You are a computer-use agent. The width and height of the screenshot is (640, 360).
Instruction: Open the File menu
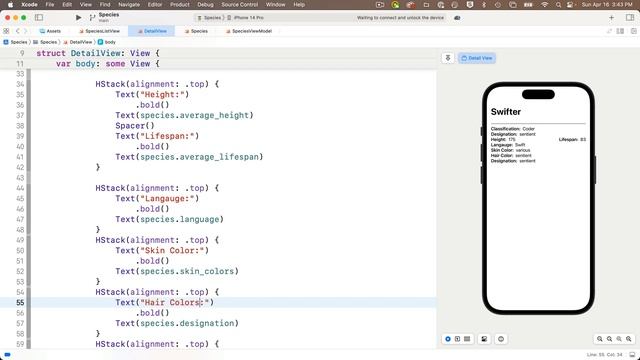tap(50, 4)
